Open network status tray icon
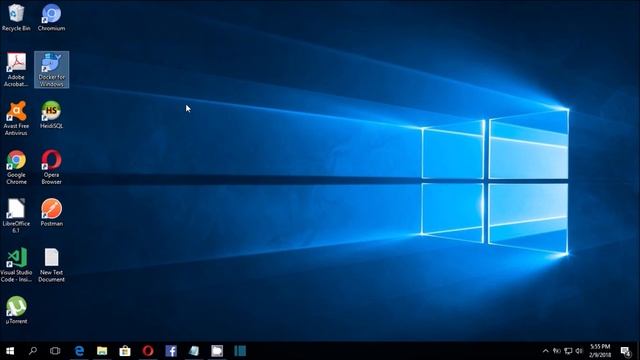Image resolution: width=640 pixels, height=360 pixels. [568, 351]
